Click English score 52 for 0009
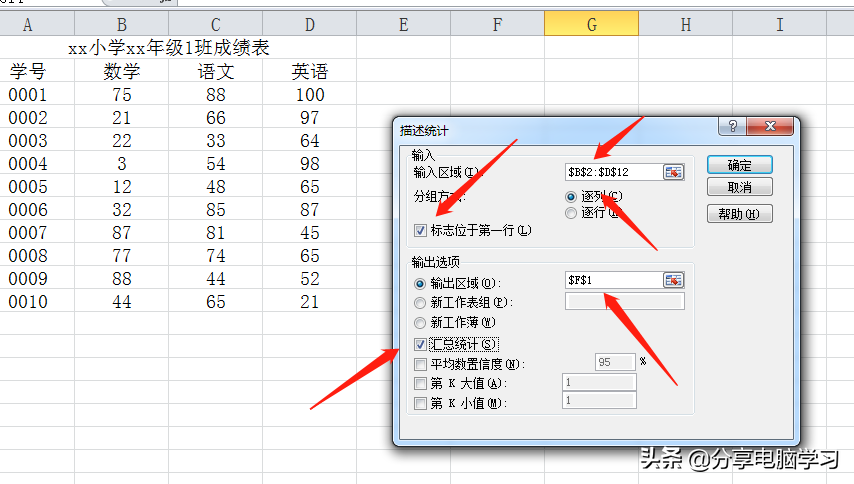 (x=309, y=279)
